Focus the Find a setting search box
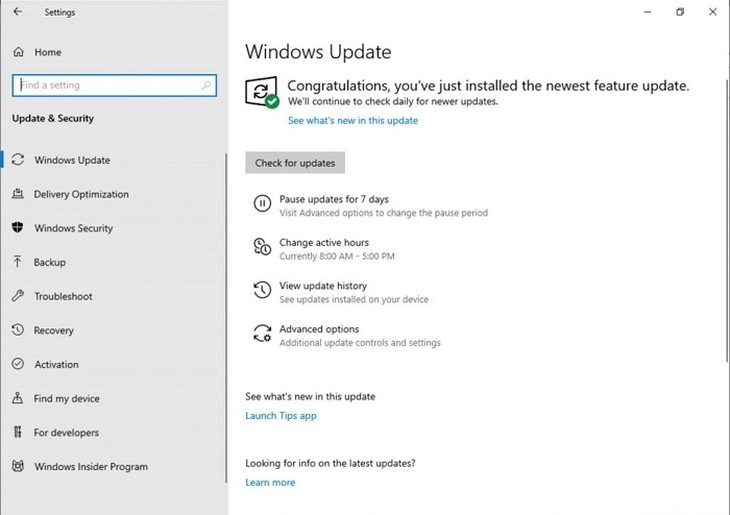This screenshot has width=730, height=515. (114, 85)
